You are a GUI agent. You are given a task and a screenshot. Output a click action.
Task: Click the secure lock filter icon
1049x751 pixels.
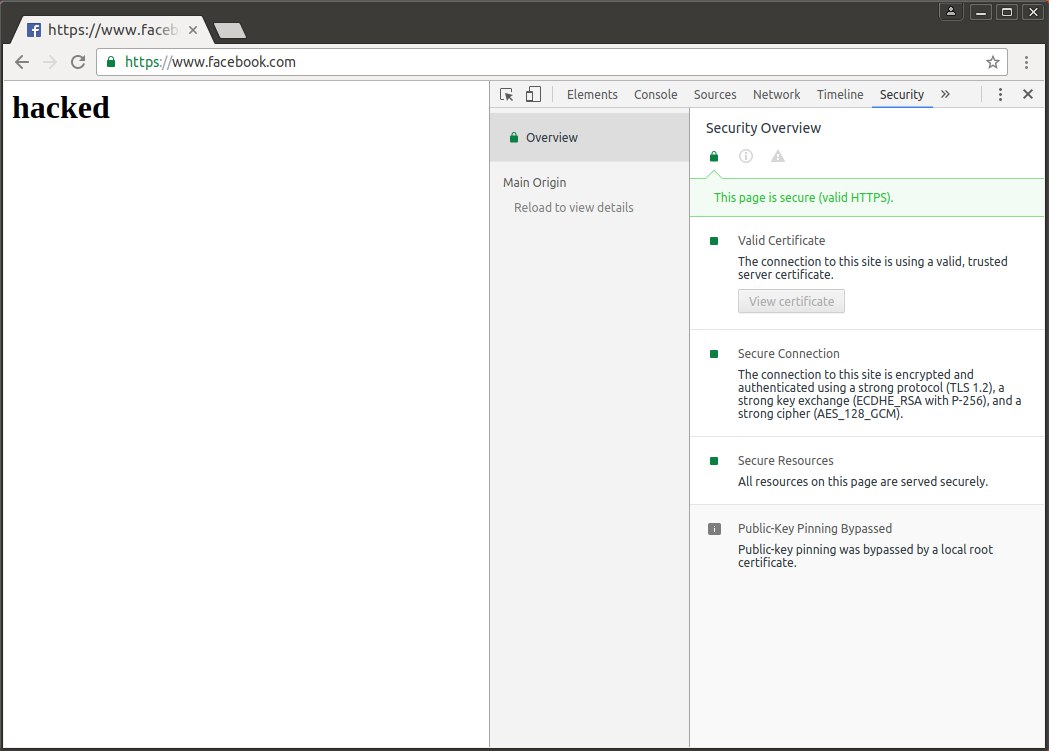pos(714,156)
